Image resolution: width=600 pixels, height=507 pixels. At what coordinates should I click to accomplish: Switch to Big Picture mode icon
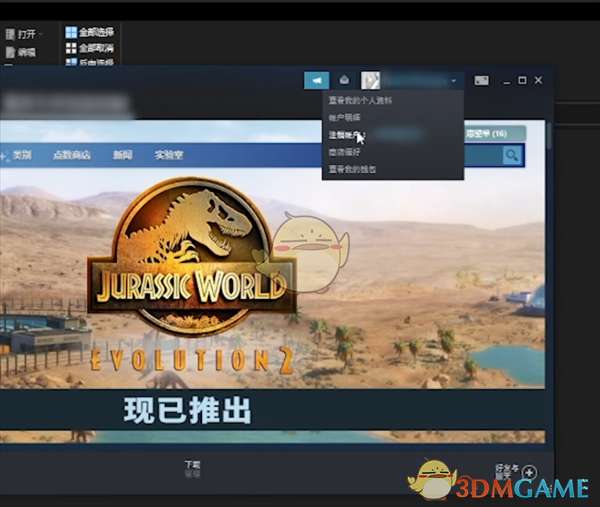coord(481,80)
